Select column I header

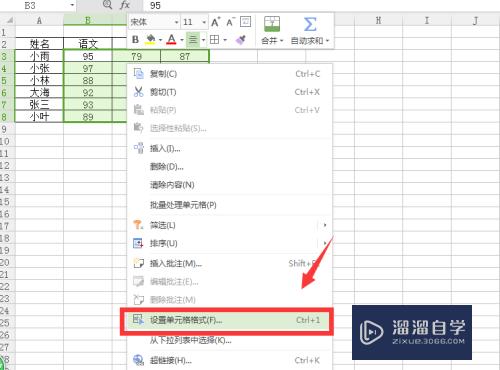(427, 20)
